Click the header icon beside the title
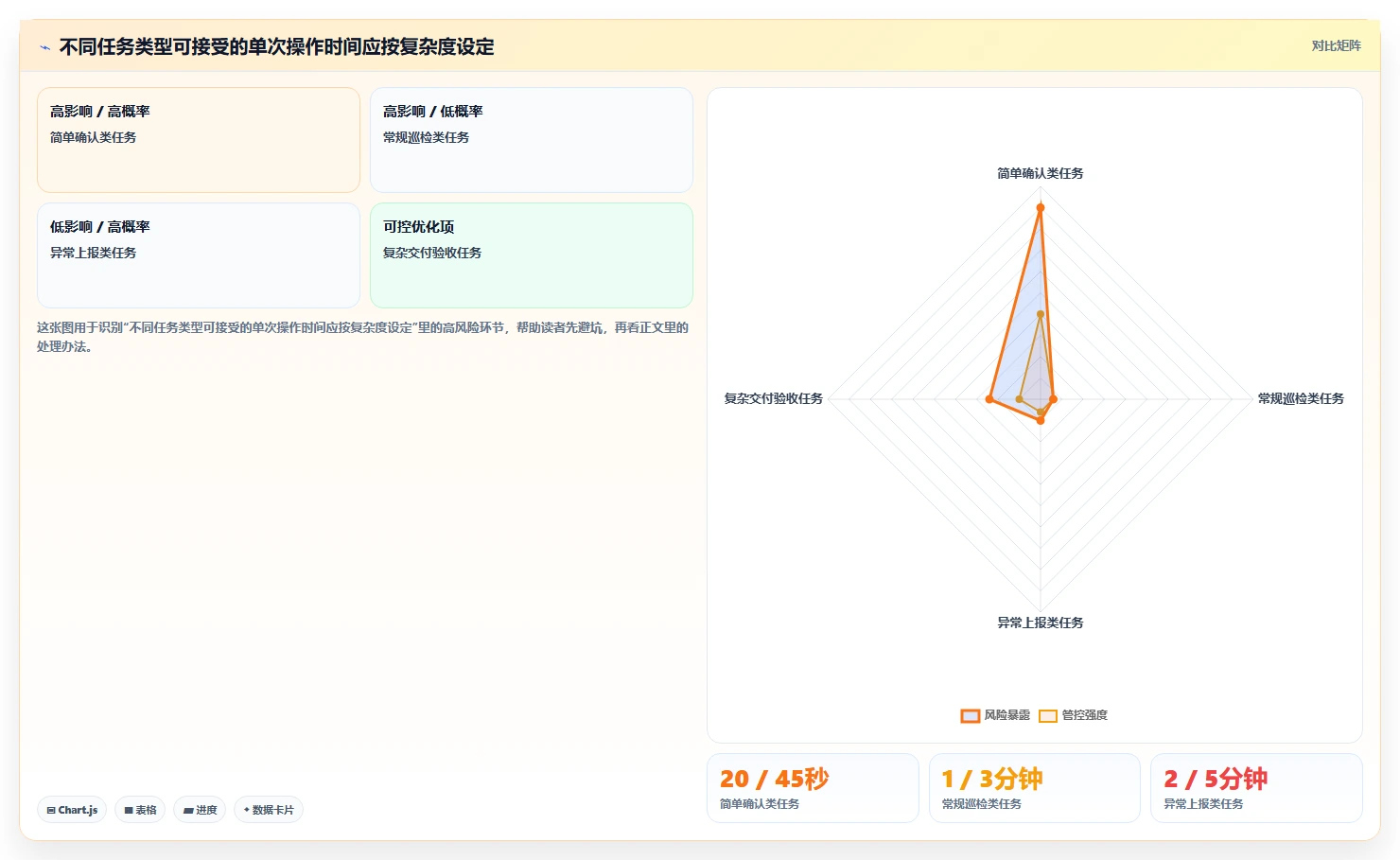The width and height of the screenshot is (1400, 860). coord(44,47)
